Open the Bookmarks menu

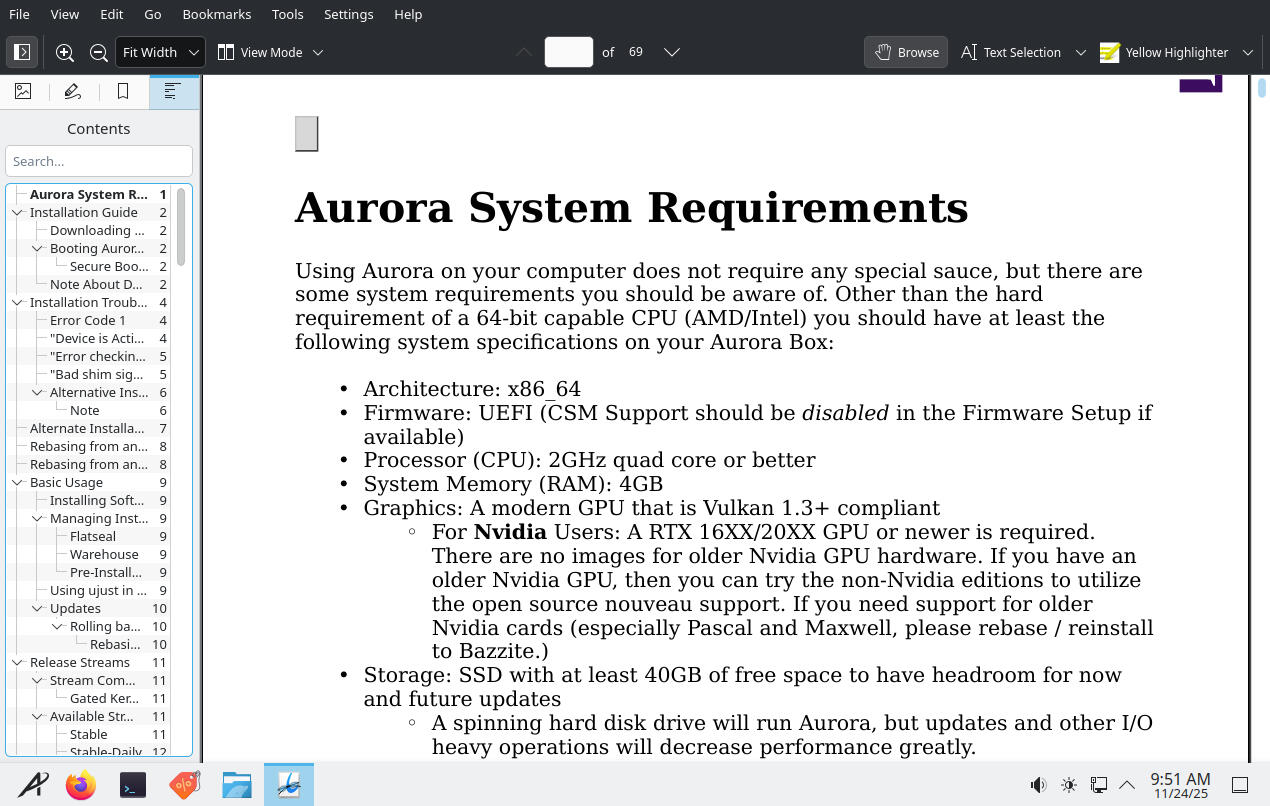[x=216, y=14]
